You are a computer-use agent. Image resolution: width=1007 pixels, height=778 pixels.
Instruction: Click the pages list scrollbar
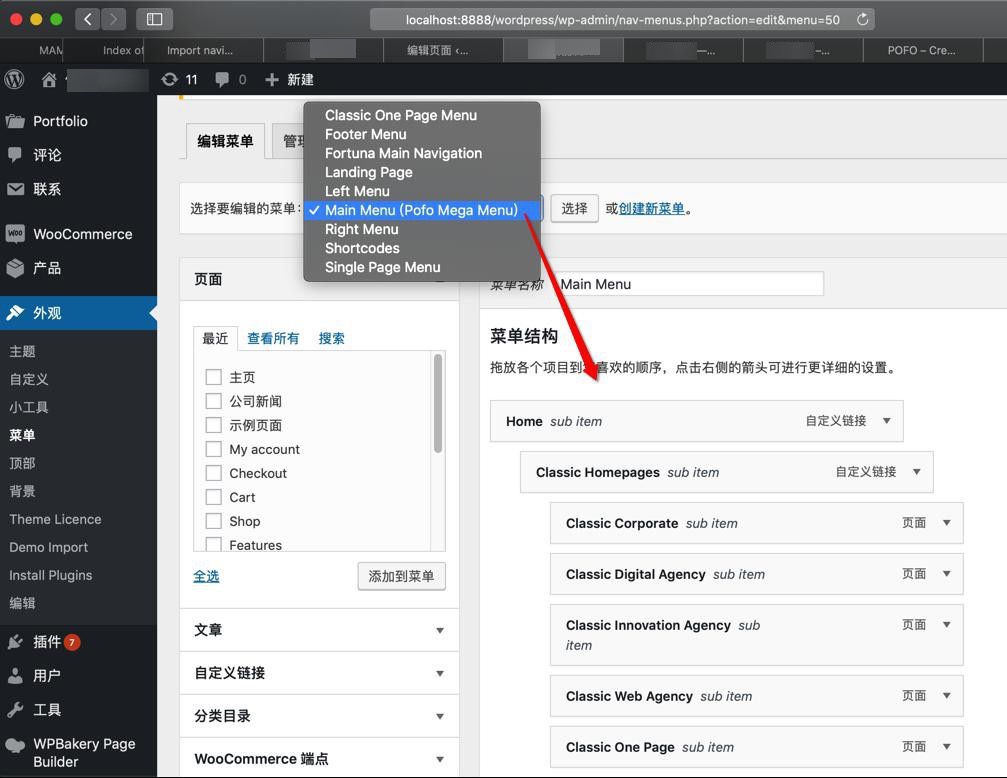click(438, 403)
